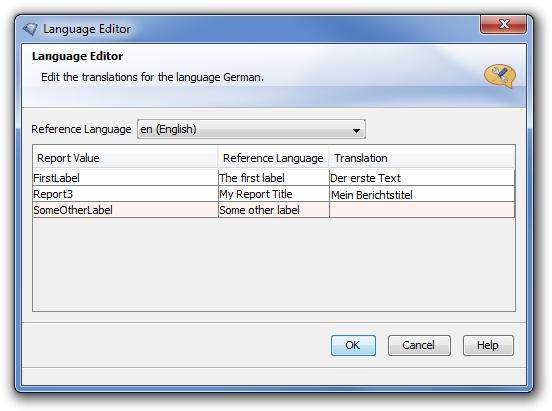The image size is (552, 411).
Task: Select the FirstLabel row
Action: coord(274,178)
